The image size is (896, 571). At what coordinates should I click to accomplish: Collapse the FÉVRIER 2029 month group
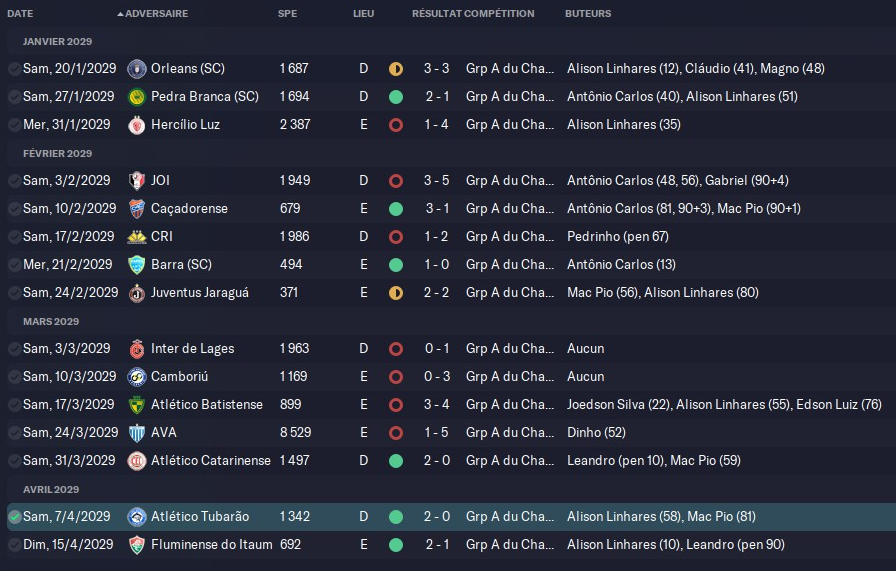pyautogui.click(x=57, y=153)
